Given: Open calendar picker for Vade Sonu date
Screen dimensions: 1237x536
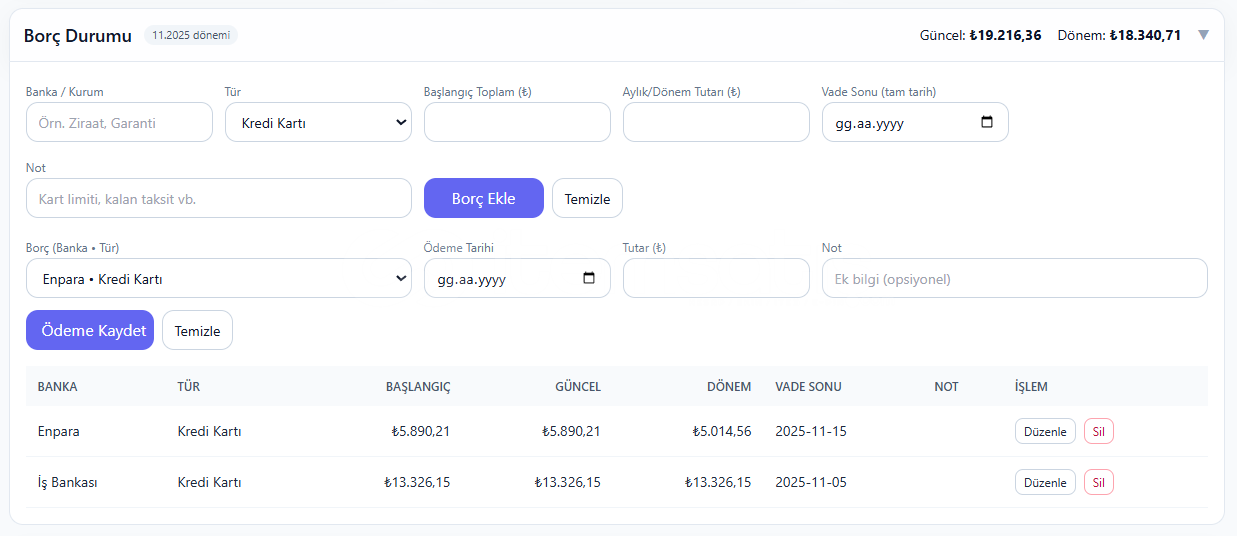Looking at the screenshot, I should 987,122.
